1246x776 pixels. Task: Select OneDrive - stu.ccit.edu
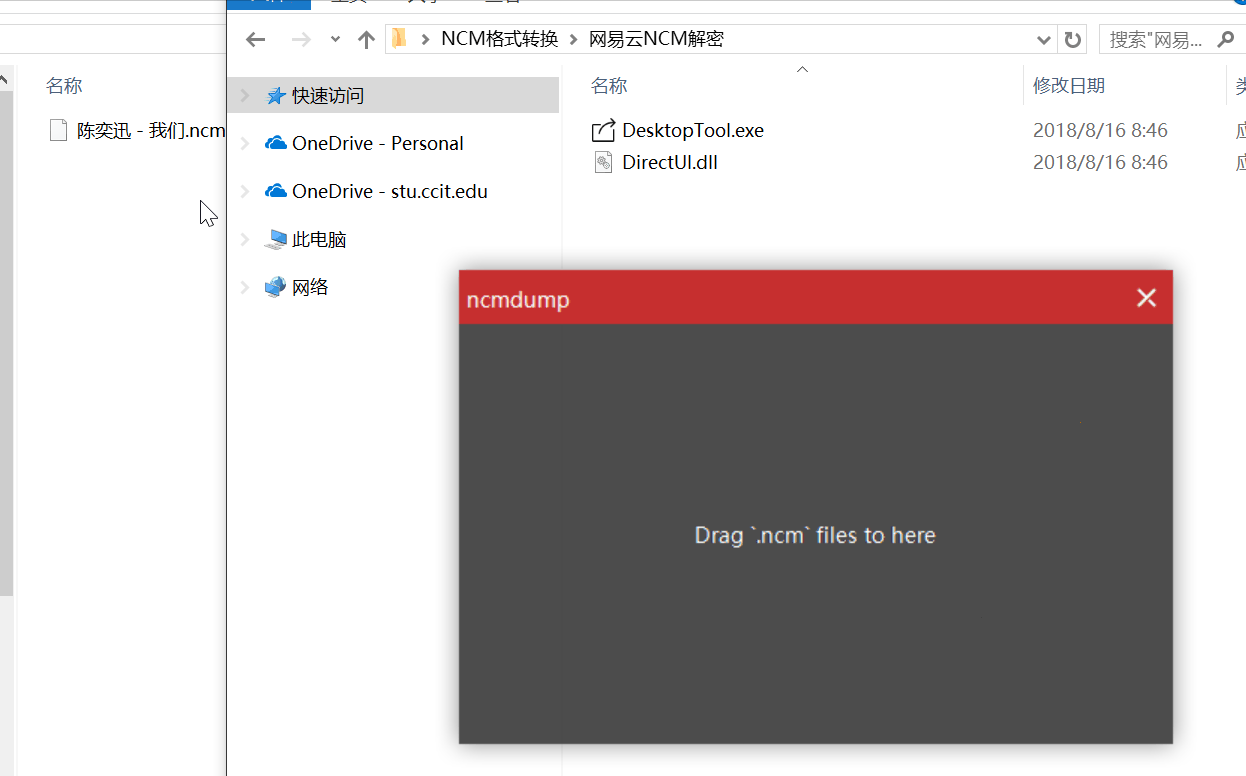click(x=390, y=191)
